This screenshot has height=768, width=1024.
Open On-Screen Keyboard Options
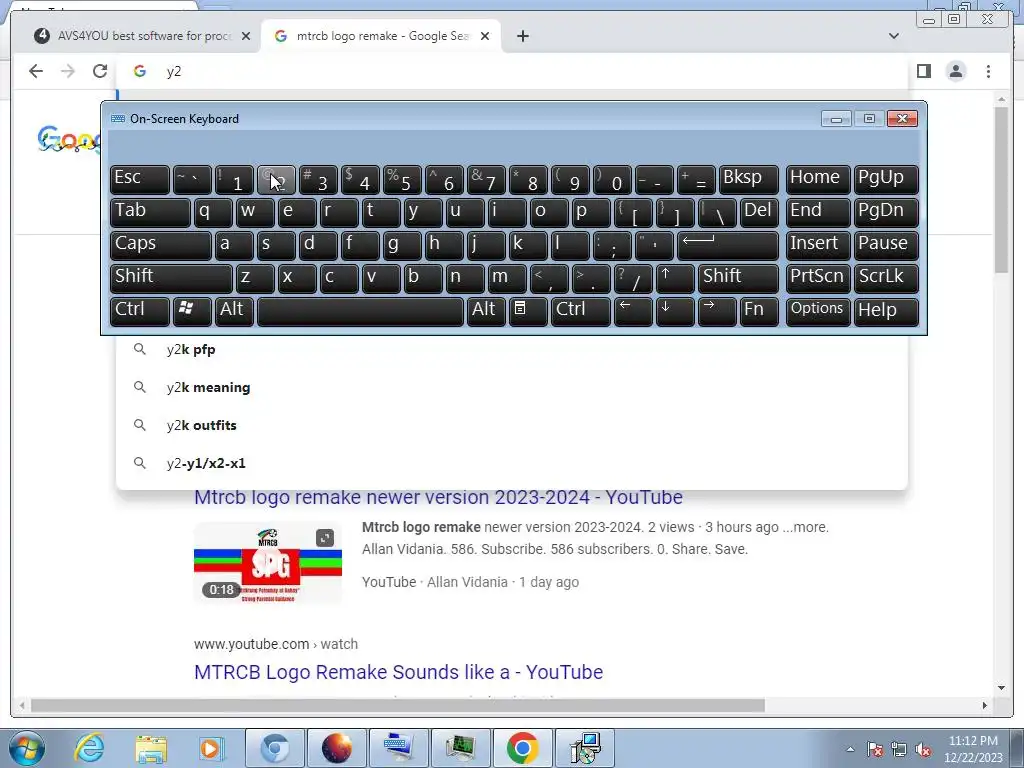[x=818, y=311]
